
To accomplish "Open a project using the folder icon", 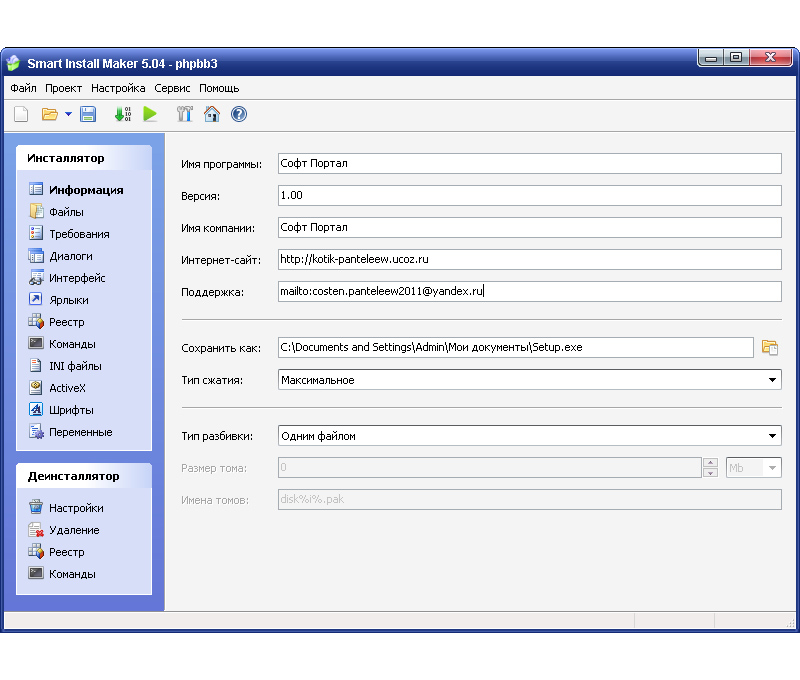I will (49, 114).
